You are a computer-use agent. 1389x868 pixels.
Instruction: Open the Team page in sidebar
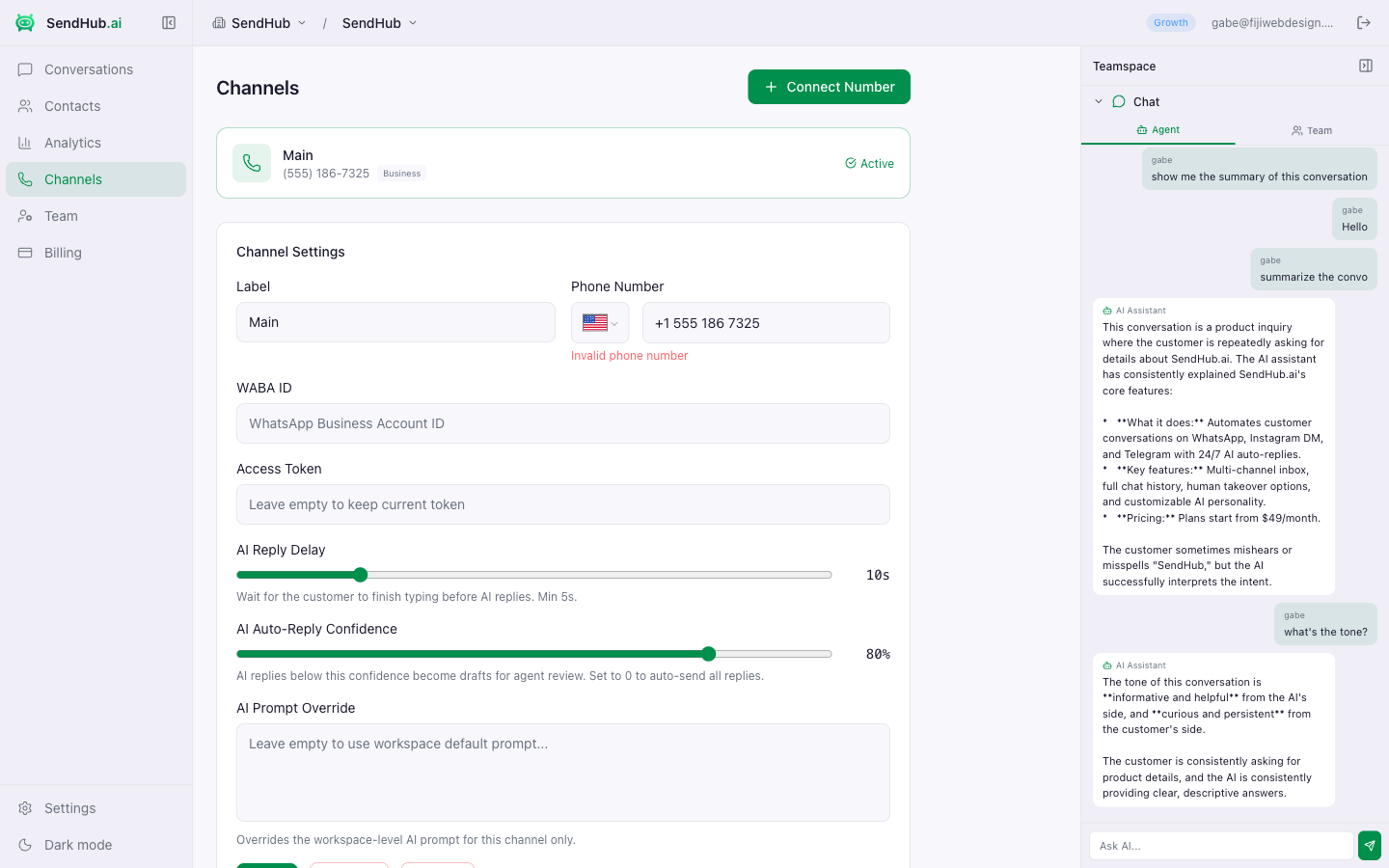[96, 216]
